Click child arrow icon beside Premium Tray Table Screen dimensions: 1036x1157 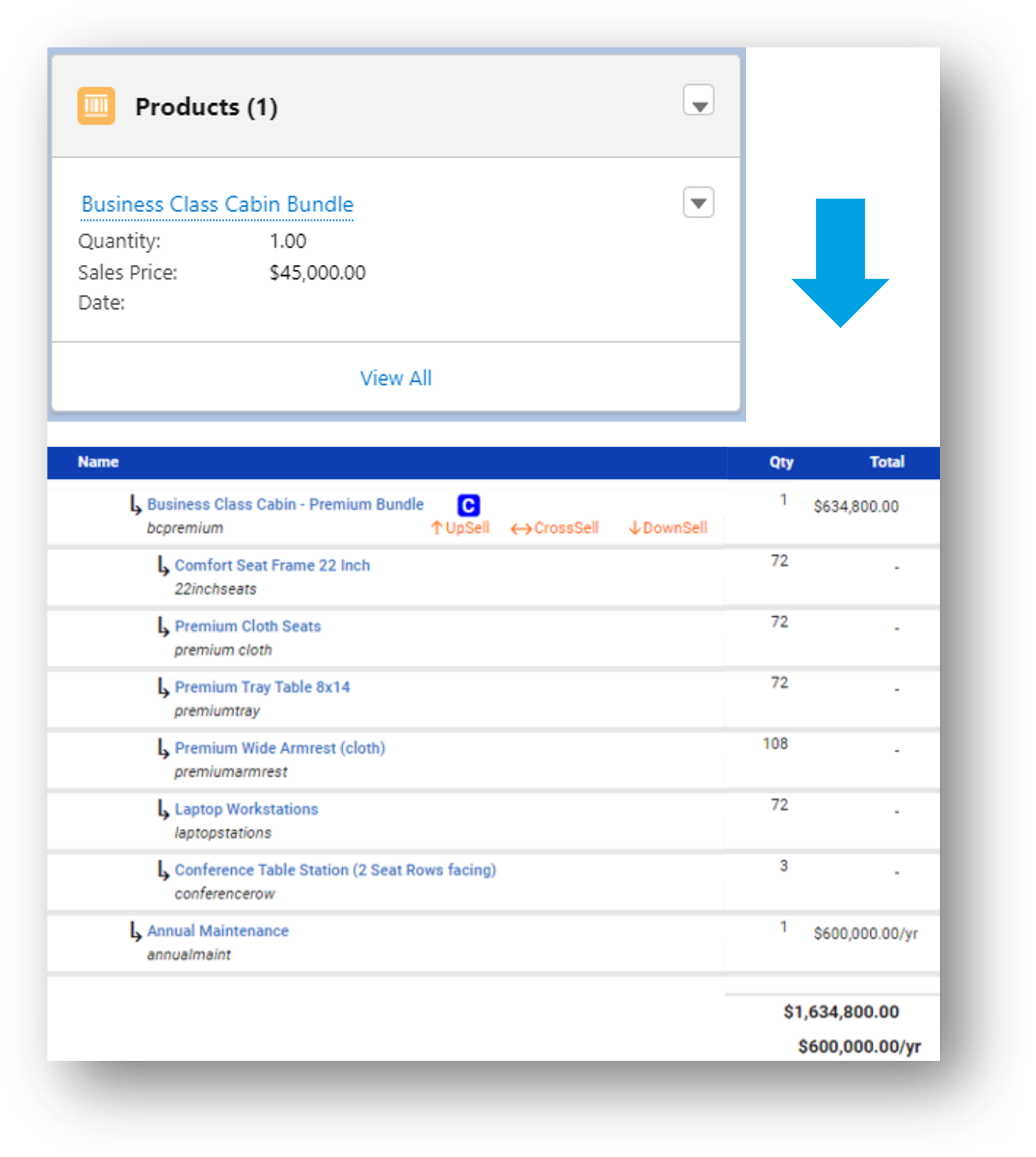(x=163, y=688)
